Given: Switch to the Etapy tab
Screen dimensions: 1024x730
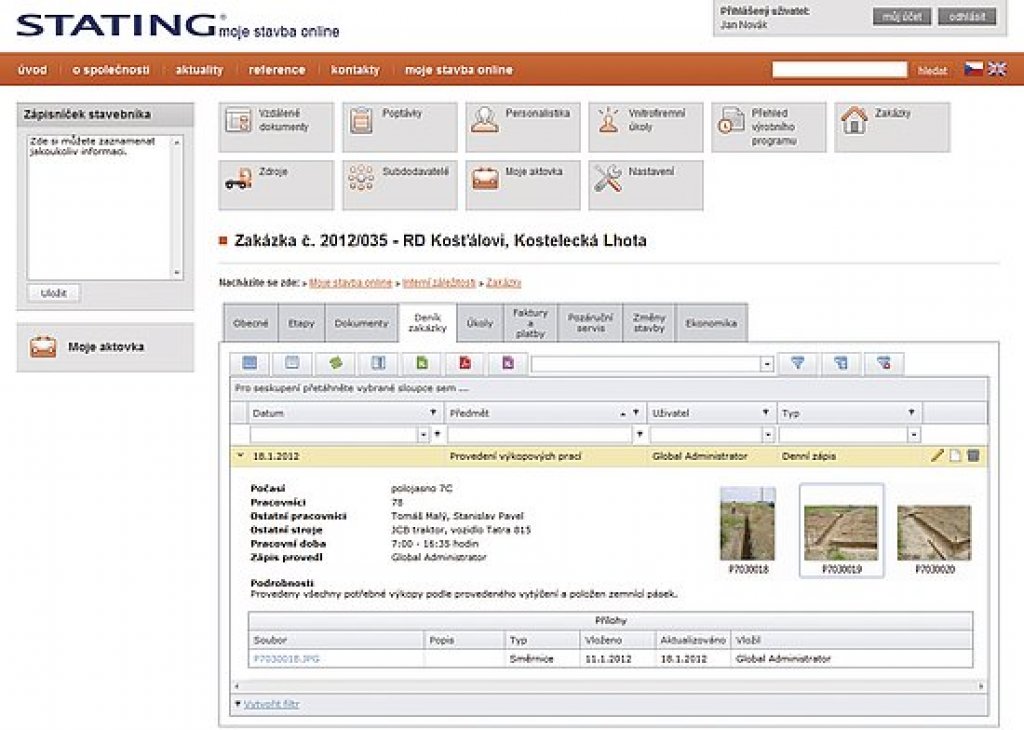Looking at the screenshot, I should point(301,324).
